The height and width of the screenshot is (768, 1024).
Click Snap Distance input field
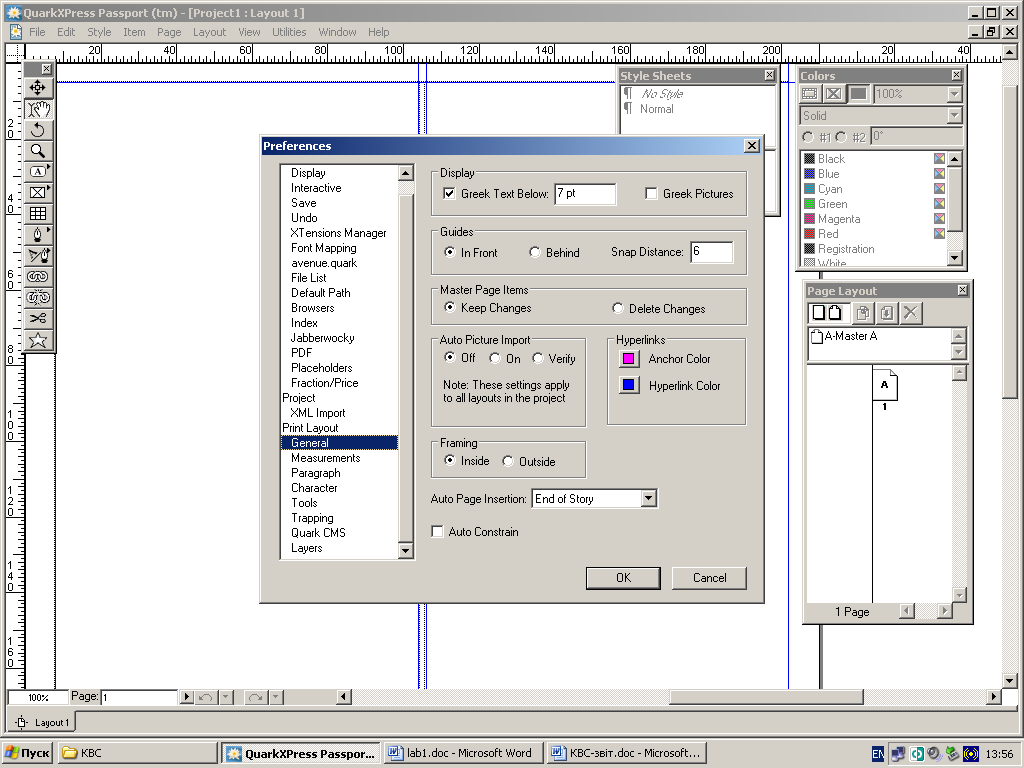tap(712, 252)
